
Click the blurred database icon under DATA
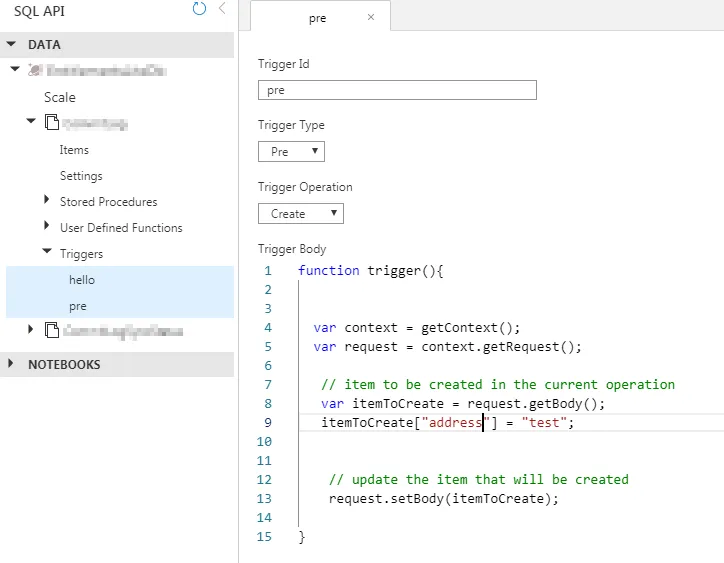coord(35,71)
